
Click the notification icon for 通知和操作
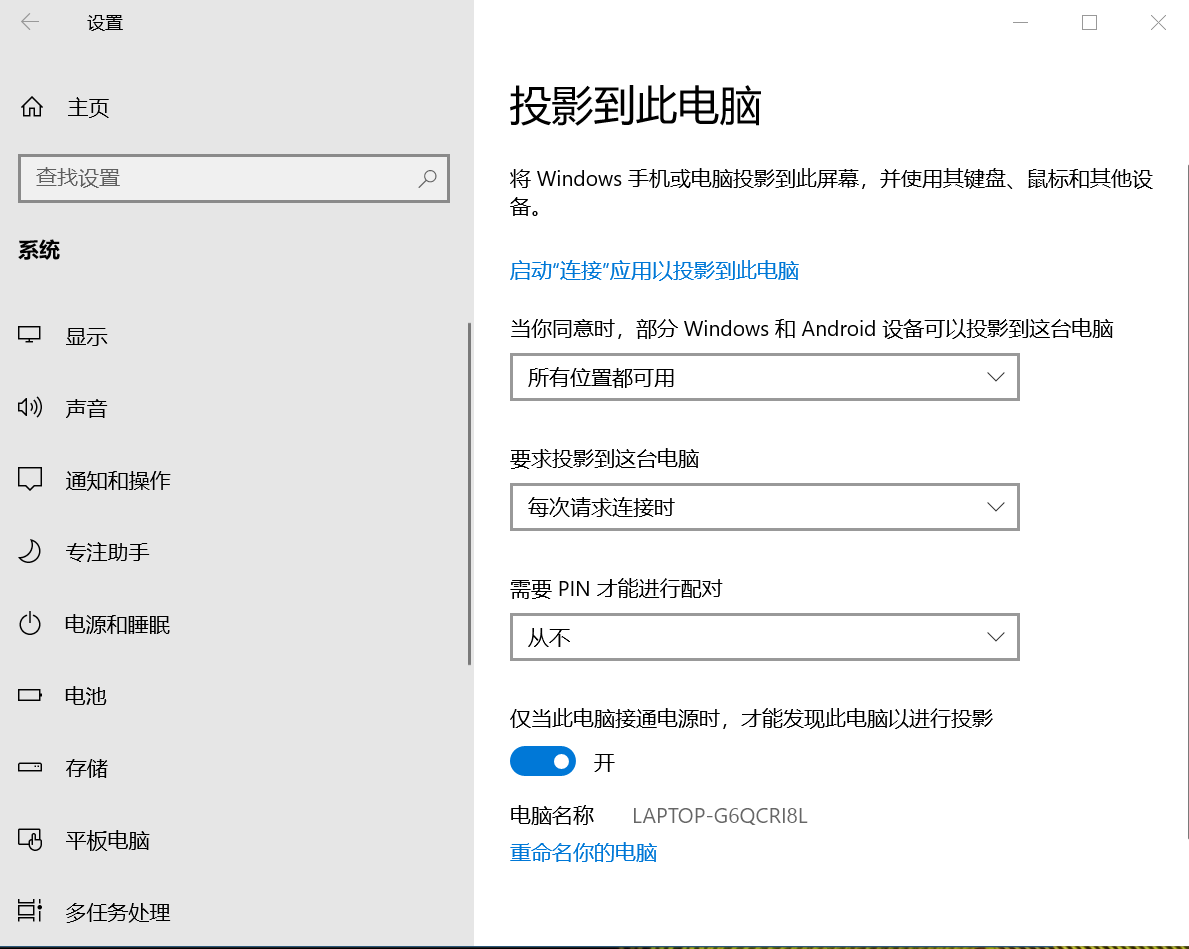coord(30,479)
